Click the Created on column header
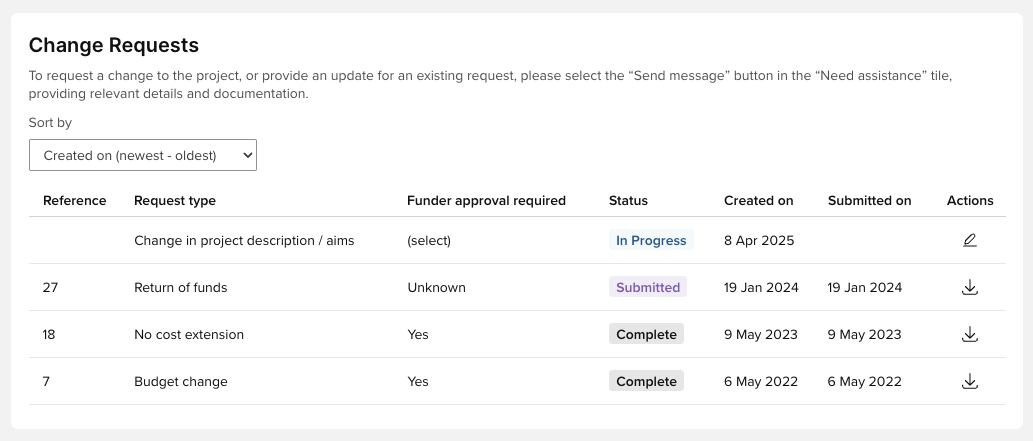Screen dimensions: 1033x441 point(758,201)
